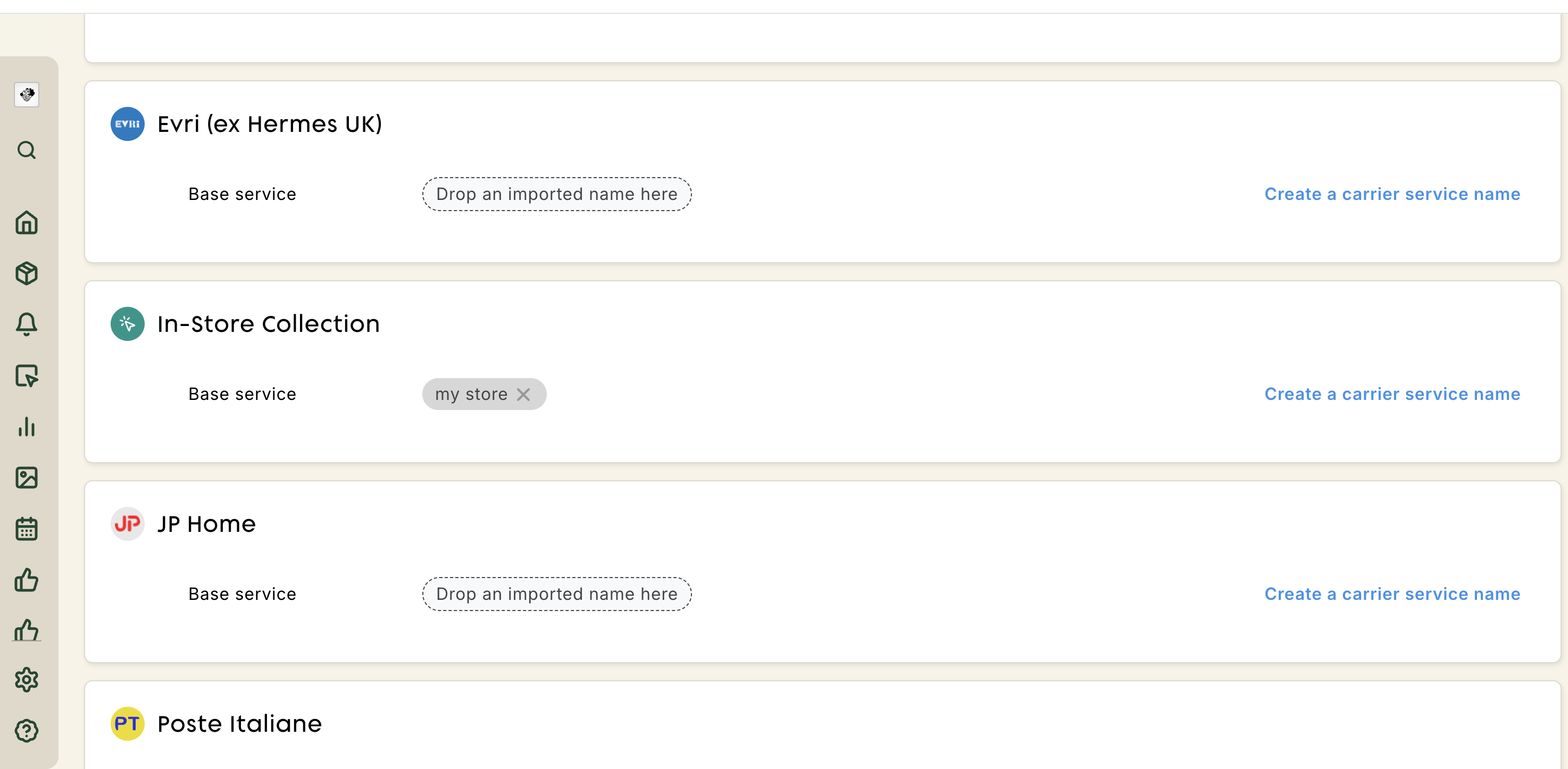Open the image gallery icon in sidebar
Viewport: 1568px width, 769px height.
pos(26,478)
